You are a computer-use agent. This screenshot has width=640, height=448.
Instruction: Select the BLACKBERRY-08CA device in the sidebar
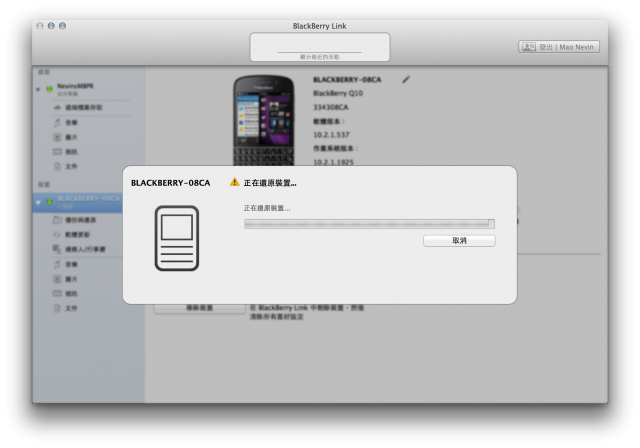click(78, 202)
